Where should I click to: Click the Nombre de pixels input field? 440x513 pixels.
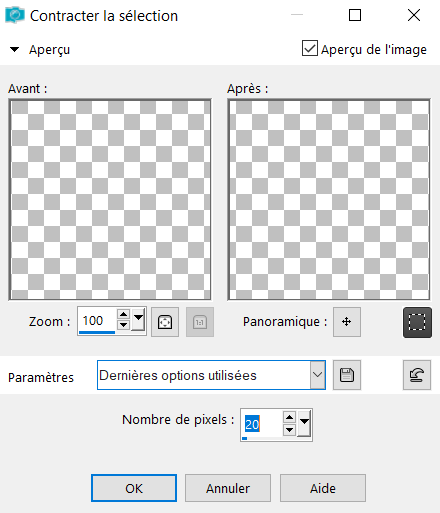[262, 424]
